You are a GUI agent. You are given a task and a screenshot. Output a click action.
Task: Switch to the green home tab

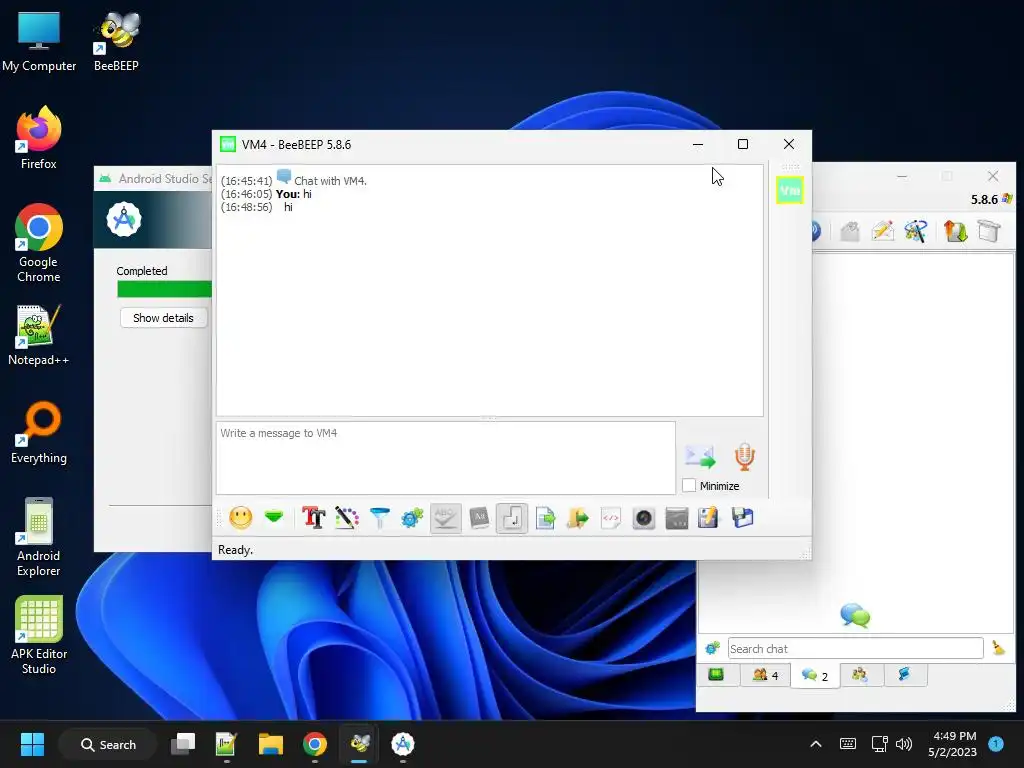[717, 675]
